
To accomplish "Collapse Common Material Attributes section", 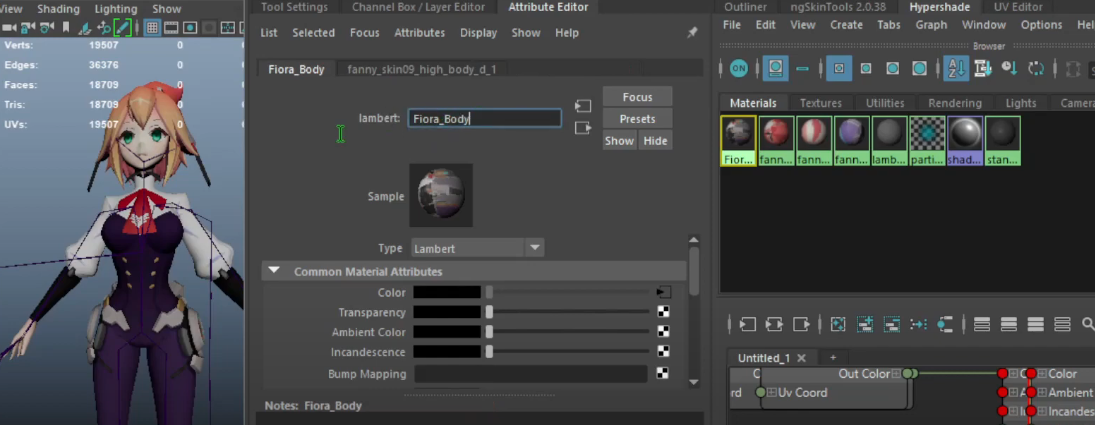I will (x=274, y=271).
